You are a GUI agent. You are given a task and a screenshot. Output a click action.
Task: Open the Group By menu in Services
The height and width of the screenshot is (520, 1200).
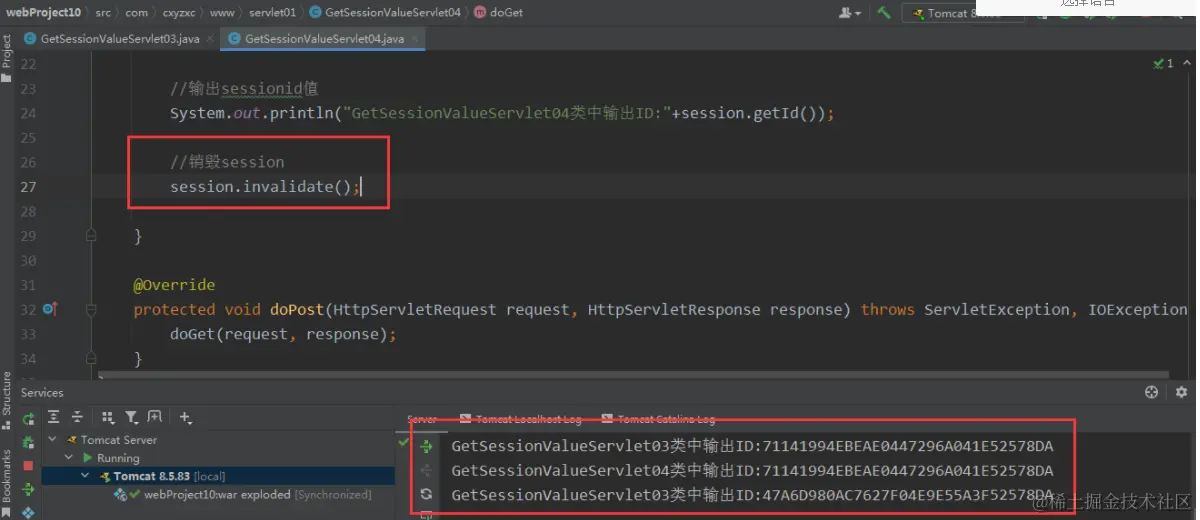107,417
